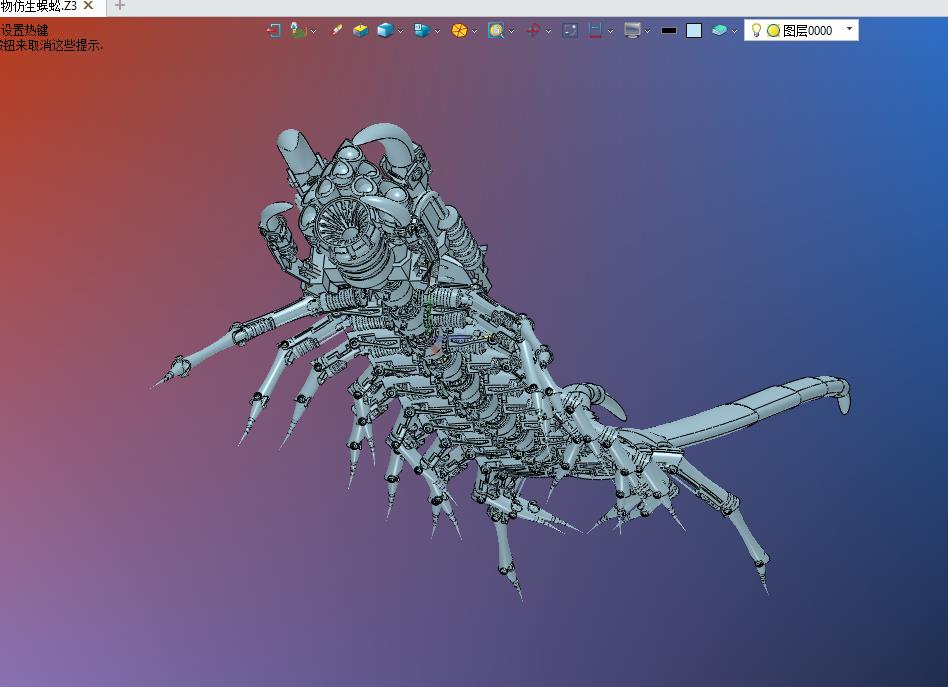Click the monitor display icon
The image size is (948, 687).
[x=632, y=31]
